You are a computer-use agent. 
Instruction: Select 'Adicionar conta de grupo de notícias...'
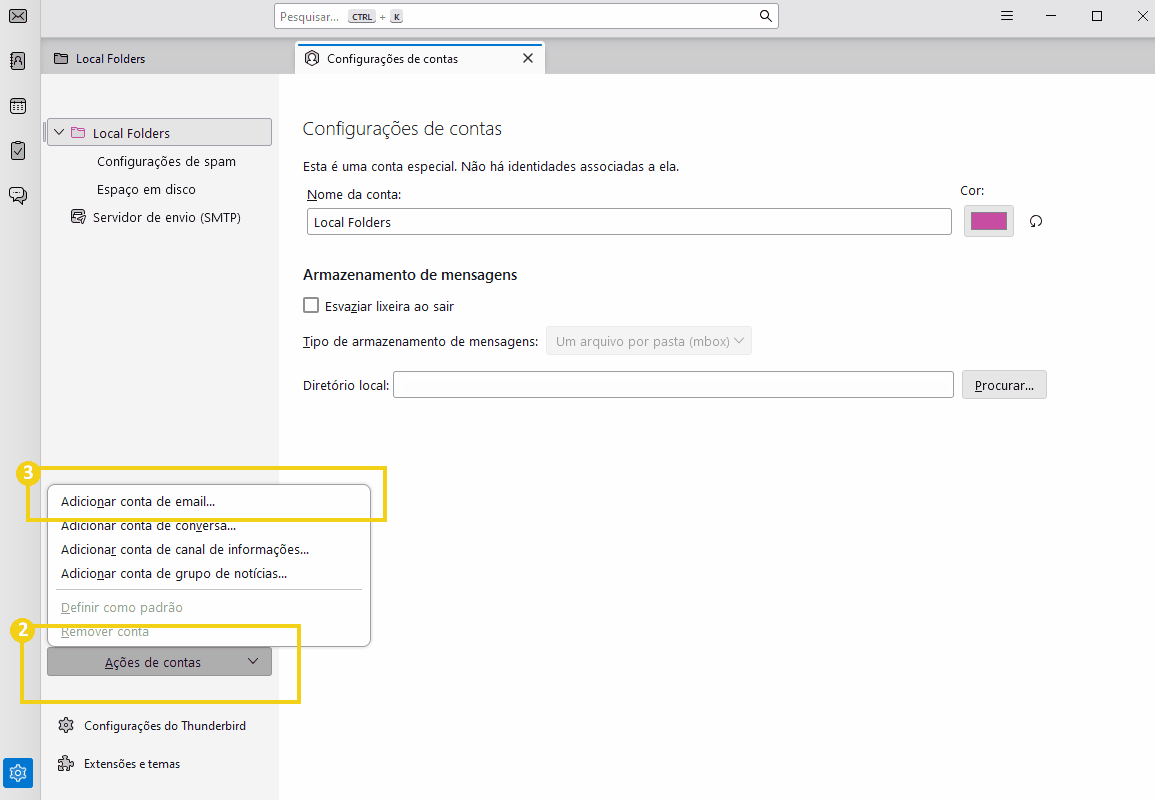(x=172, y=573)
